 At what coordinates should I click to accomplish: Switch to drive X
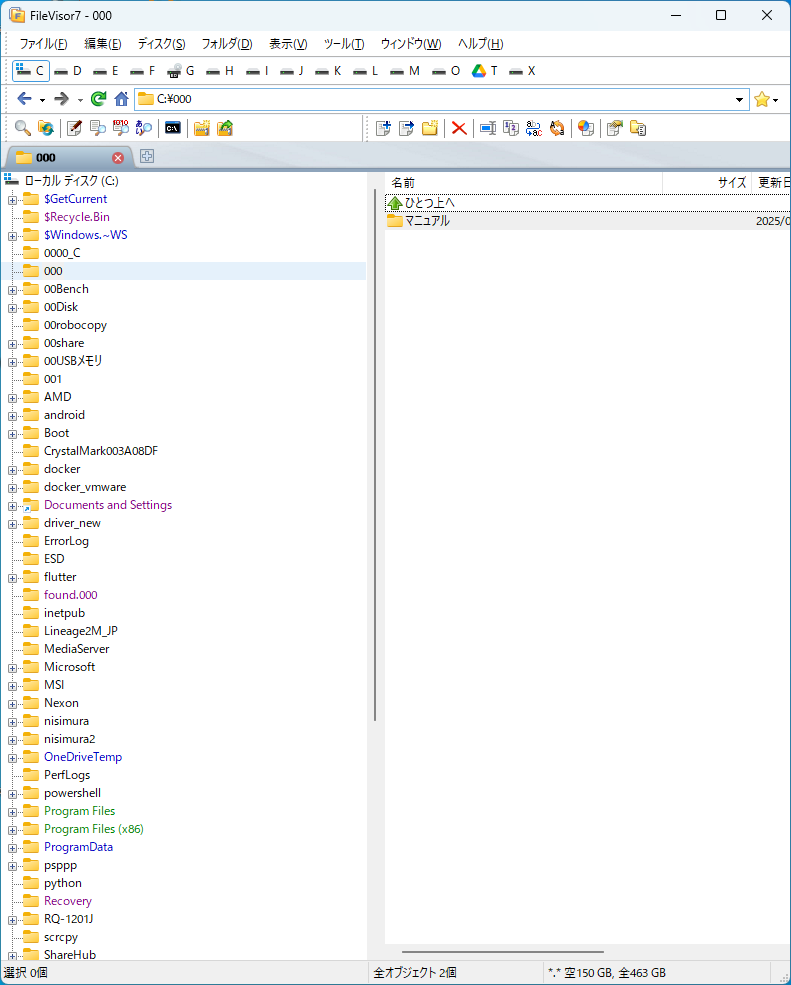[x=522, y=71]
